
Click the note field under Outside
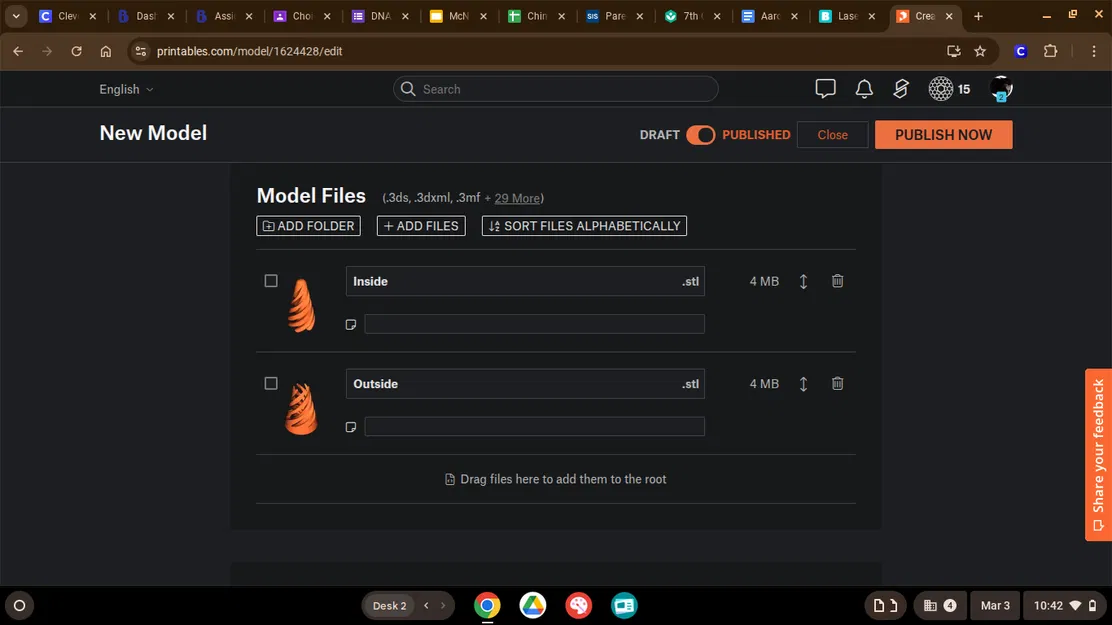[x=534, y=426]
